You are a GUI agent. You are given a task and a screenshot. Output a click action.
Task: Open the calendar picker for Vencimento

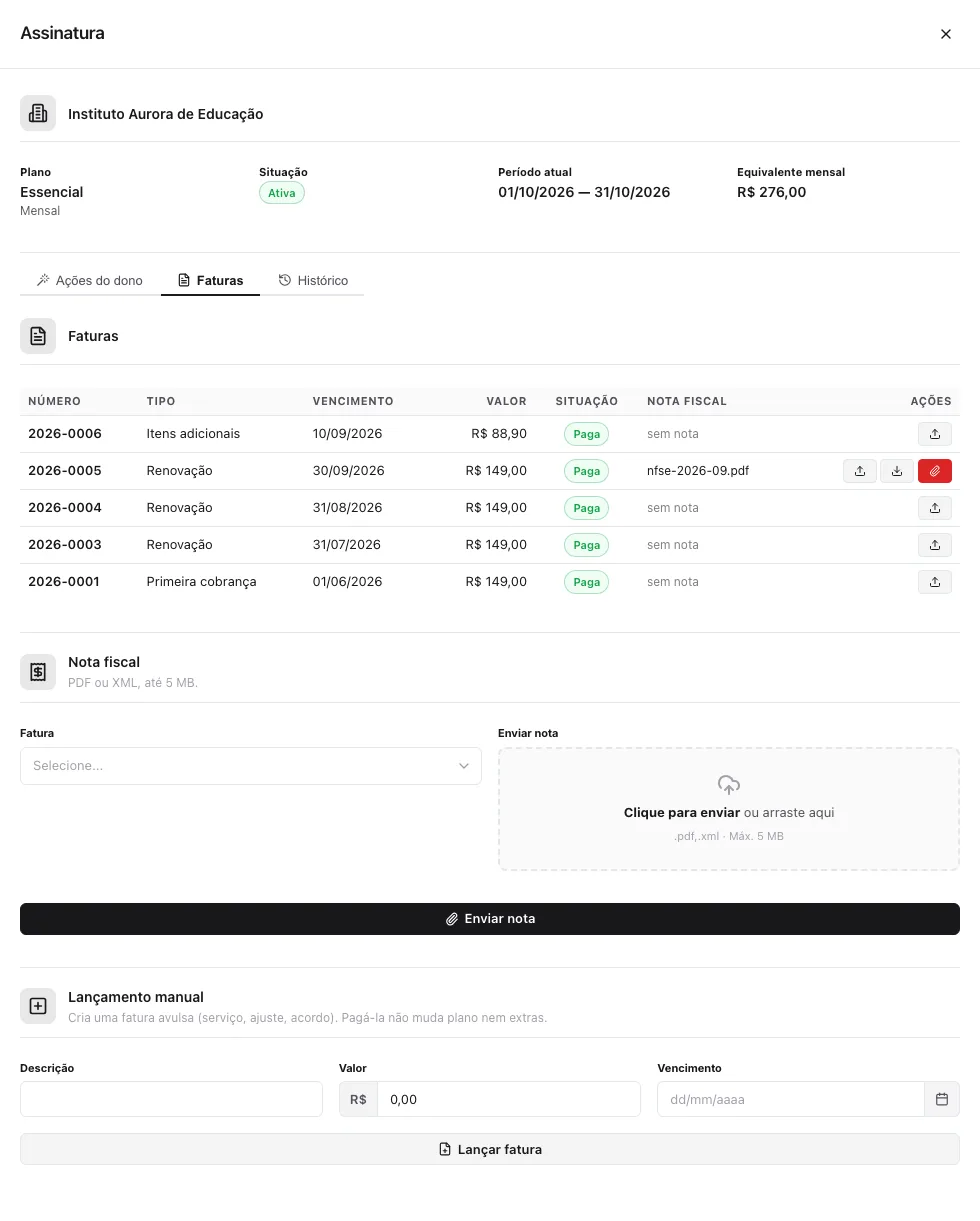click(942, 1099)
